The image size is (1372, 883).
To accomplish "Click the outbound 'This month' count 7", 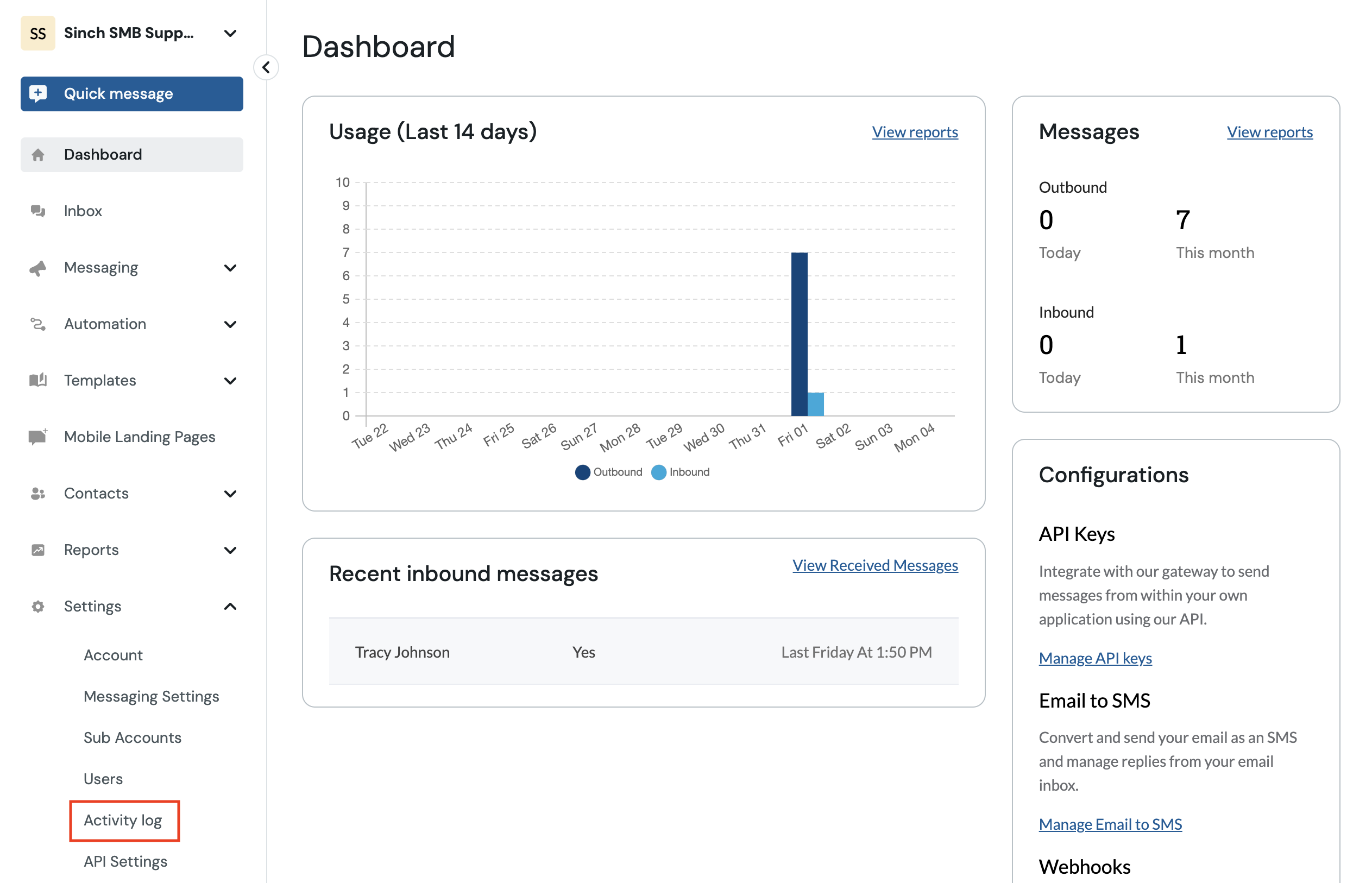I will [x=1183, y=220].
